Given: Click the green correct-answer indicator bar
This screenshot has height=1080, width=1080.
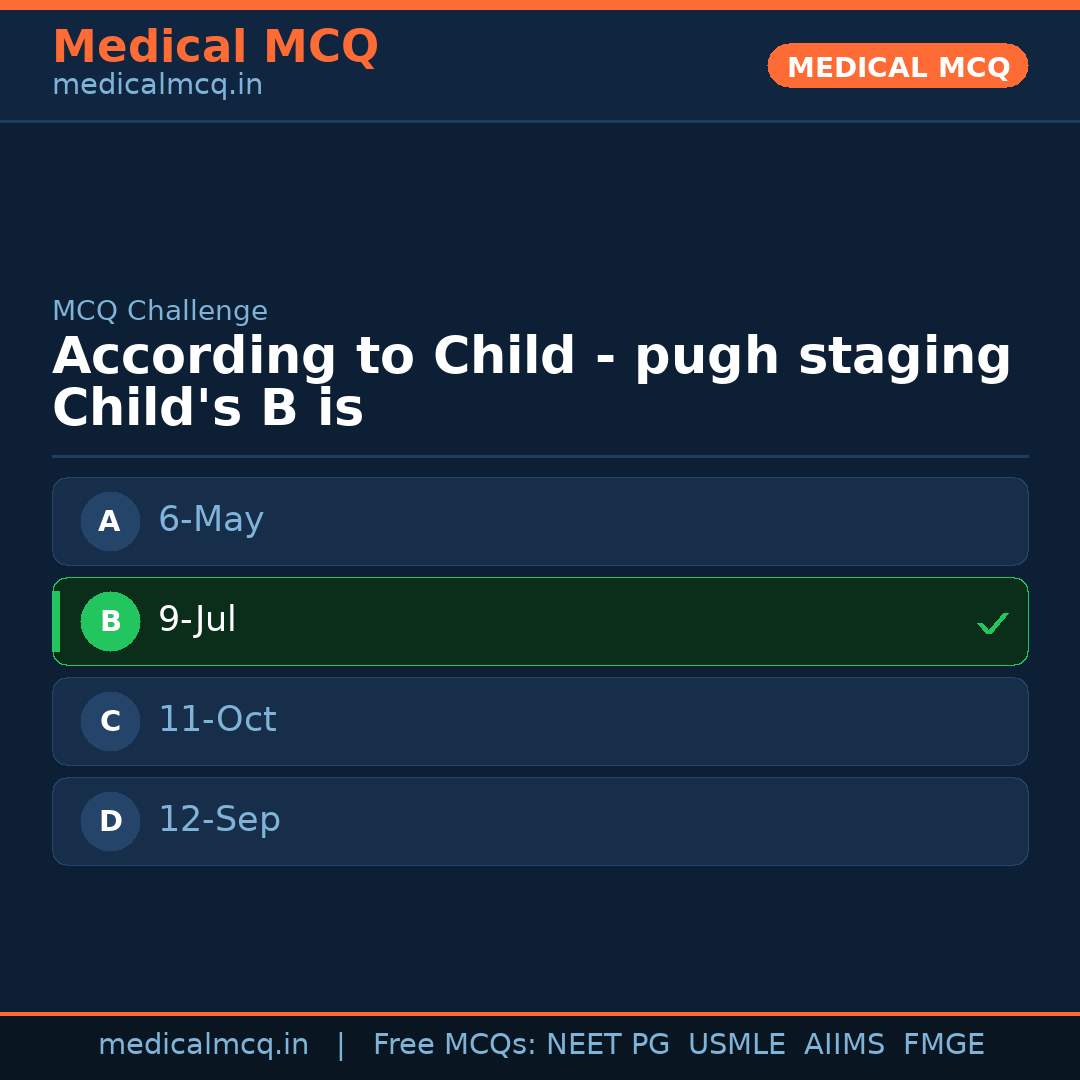Looking at the screenshot, I should 56,621.
